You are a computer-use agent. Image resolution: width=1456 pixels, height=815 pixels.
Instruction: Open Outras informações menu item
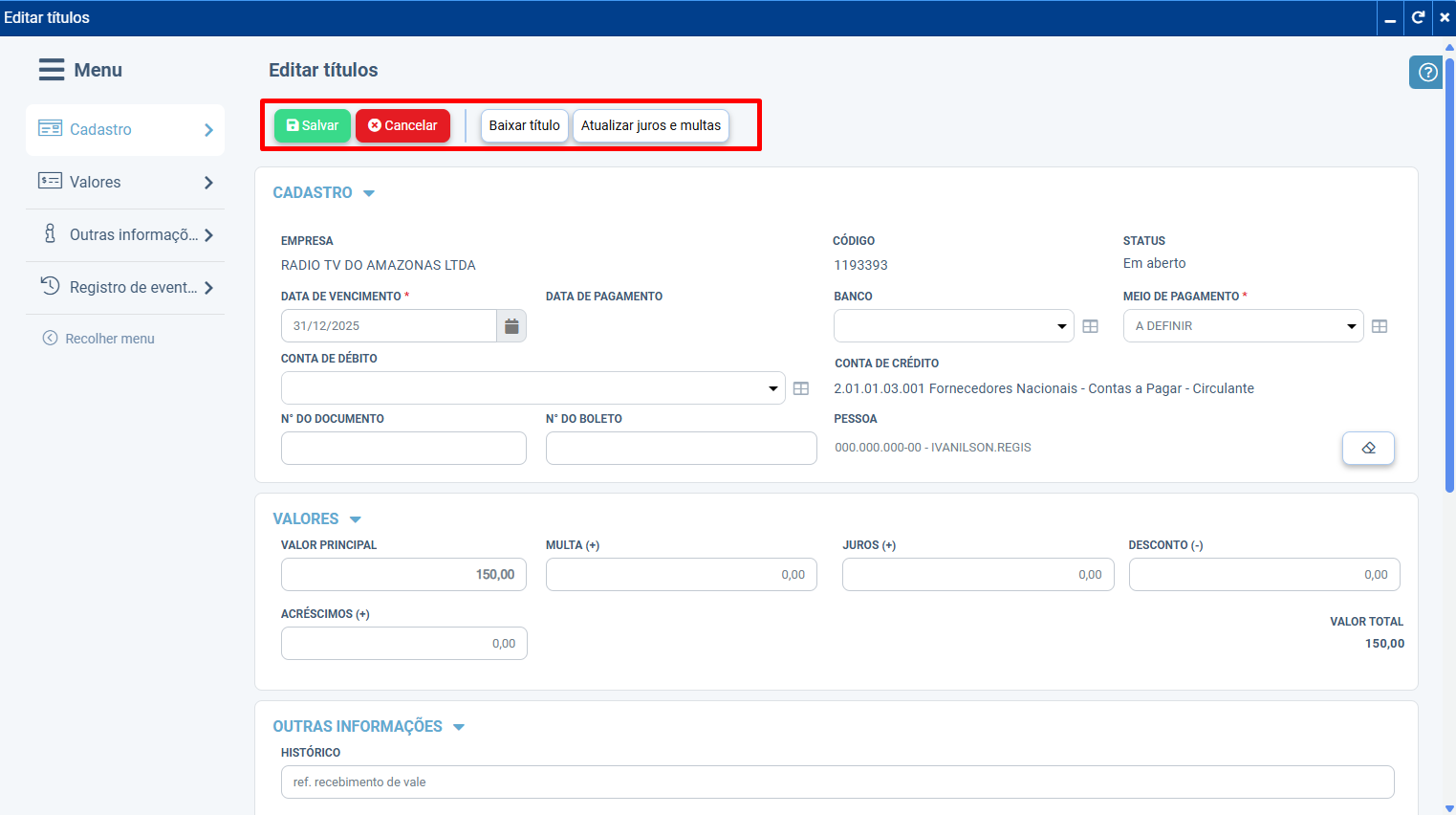tap(125, 235)
